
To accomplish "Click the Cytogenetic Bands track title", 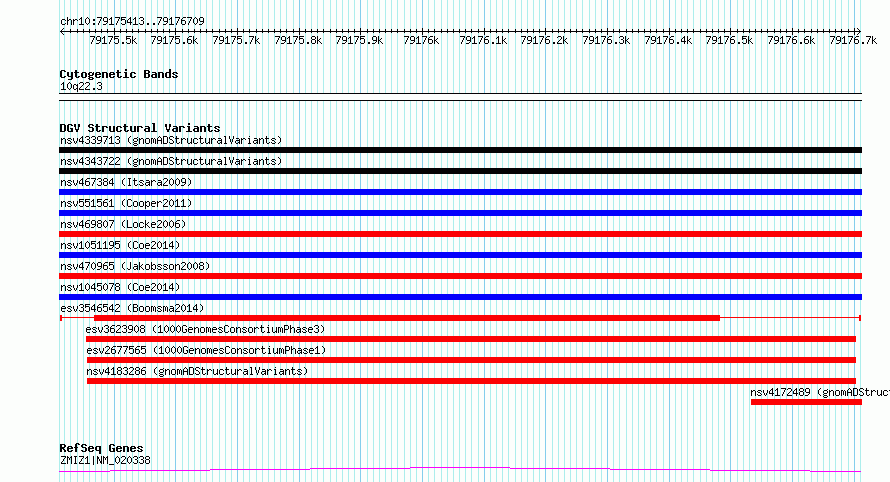I will [119, 74].
